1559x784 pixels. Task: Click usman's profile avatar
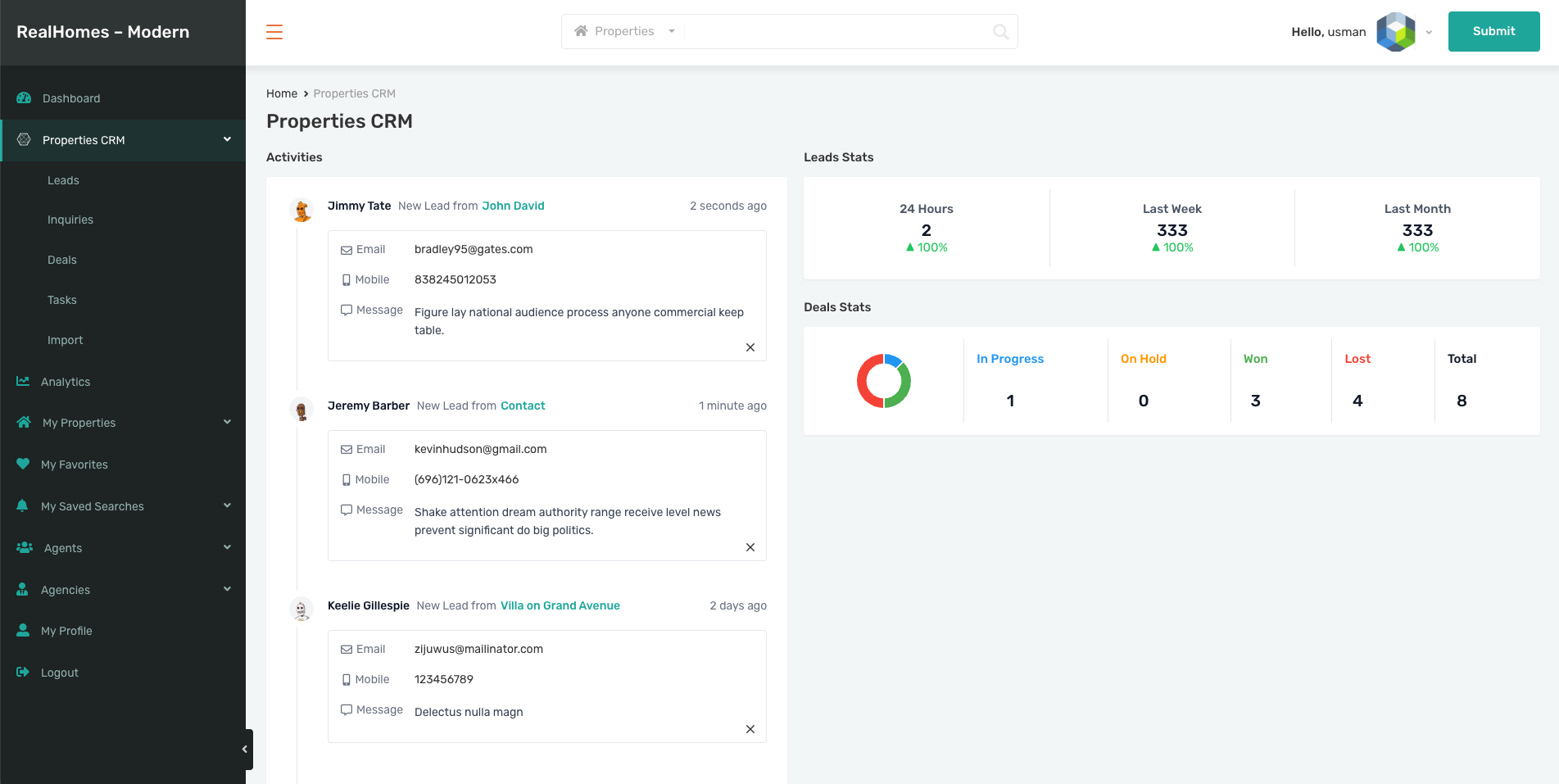click(x=1396, y=32)
